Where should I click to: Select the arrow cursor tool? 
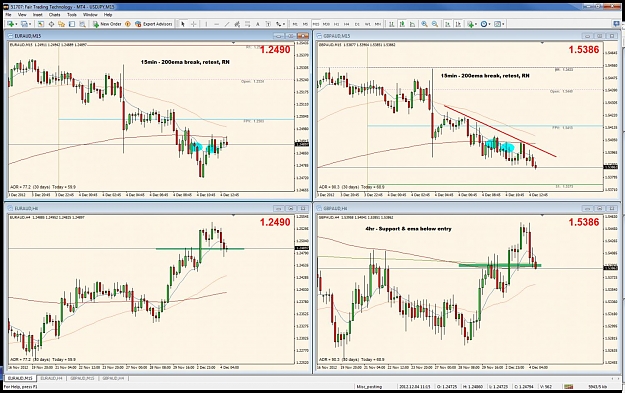[183, 24]
